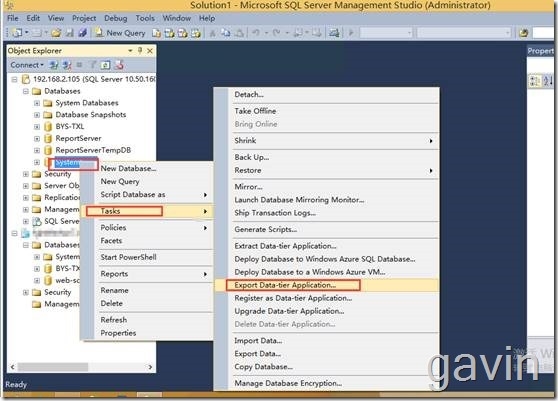Image resolution: width=558 pixels, height=401 pixels.
Task: Click the last Object Explorer toolbar icon
Action: 119,65
